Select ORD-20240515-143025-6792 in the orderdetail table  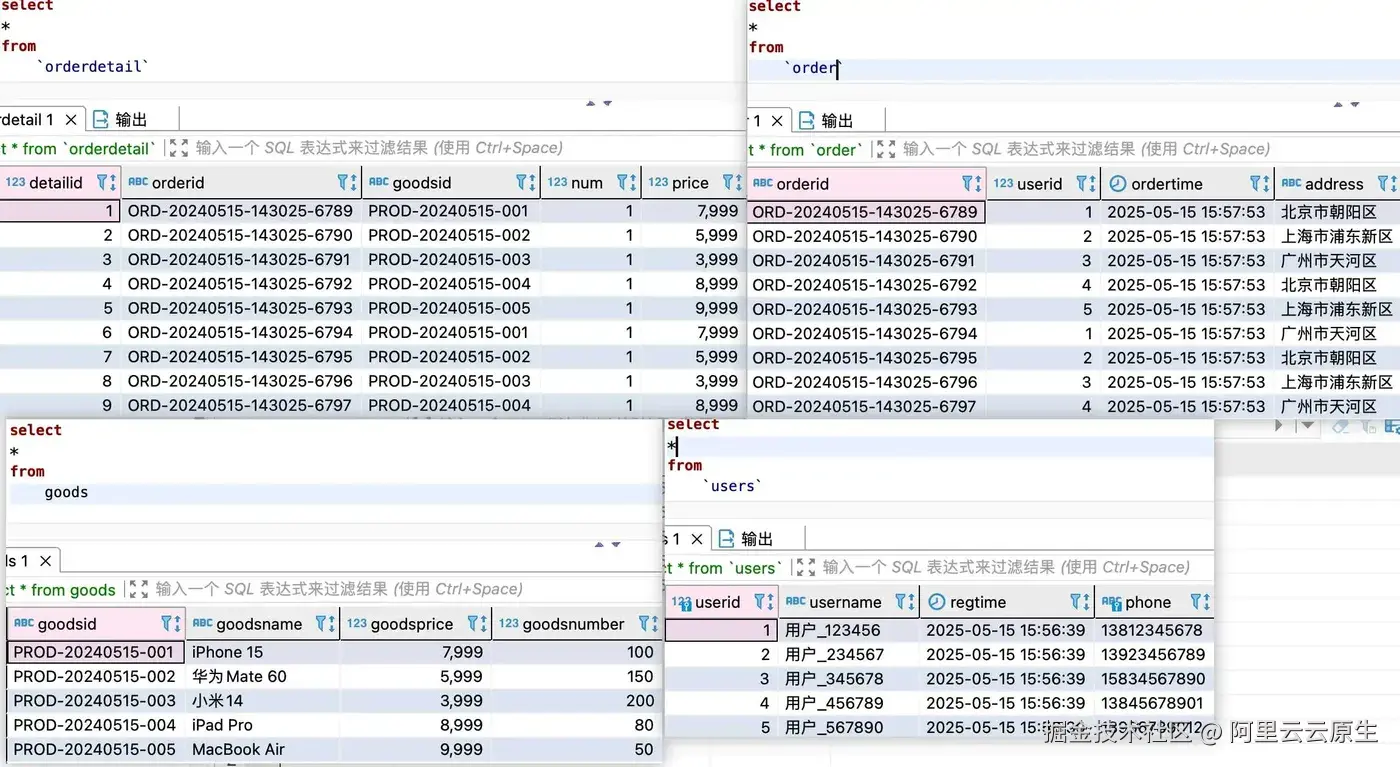(x=240, y=283)
